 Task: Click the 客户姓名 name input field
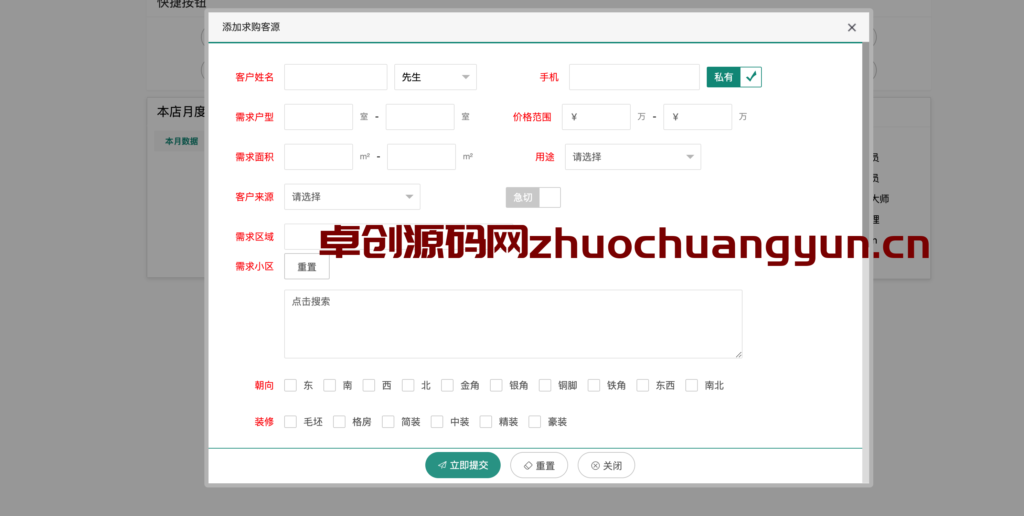[336, 77]
